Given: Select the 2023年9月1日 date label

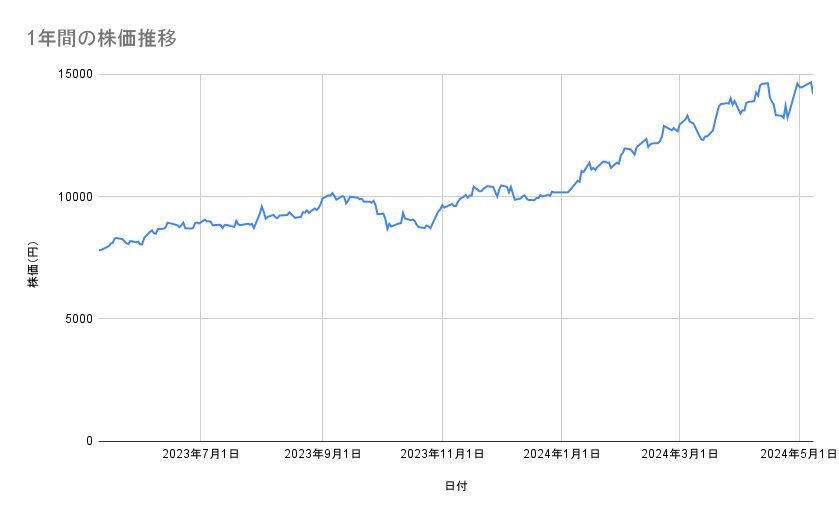Looking at the screenshot, I should pyautogui.click(x=322, y=455).
